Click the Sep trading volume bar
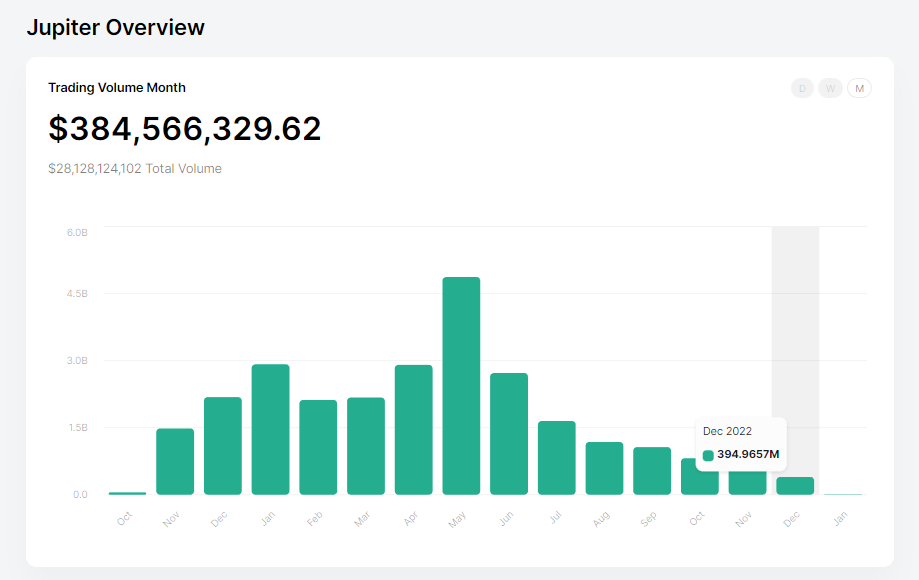 [x=652, y=471]
